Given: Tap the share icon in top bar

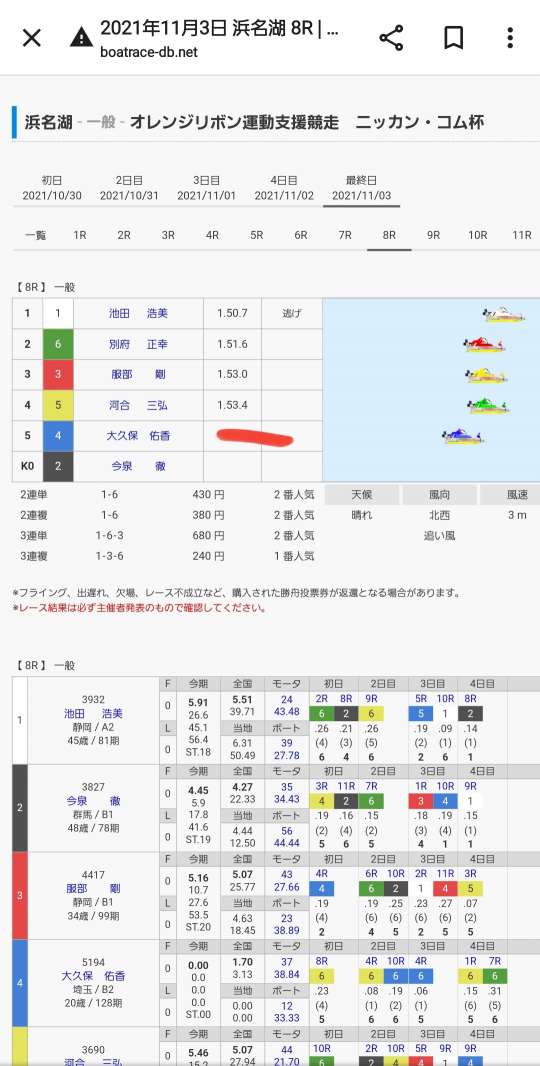Looking at the screenshot, I should point(391,38).
